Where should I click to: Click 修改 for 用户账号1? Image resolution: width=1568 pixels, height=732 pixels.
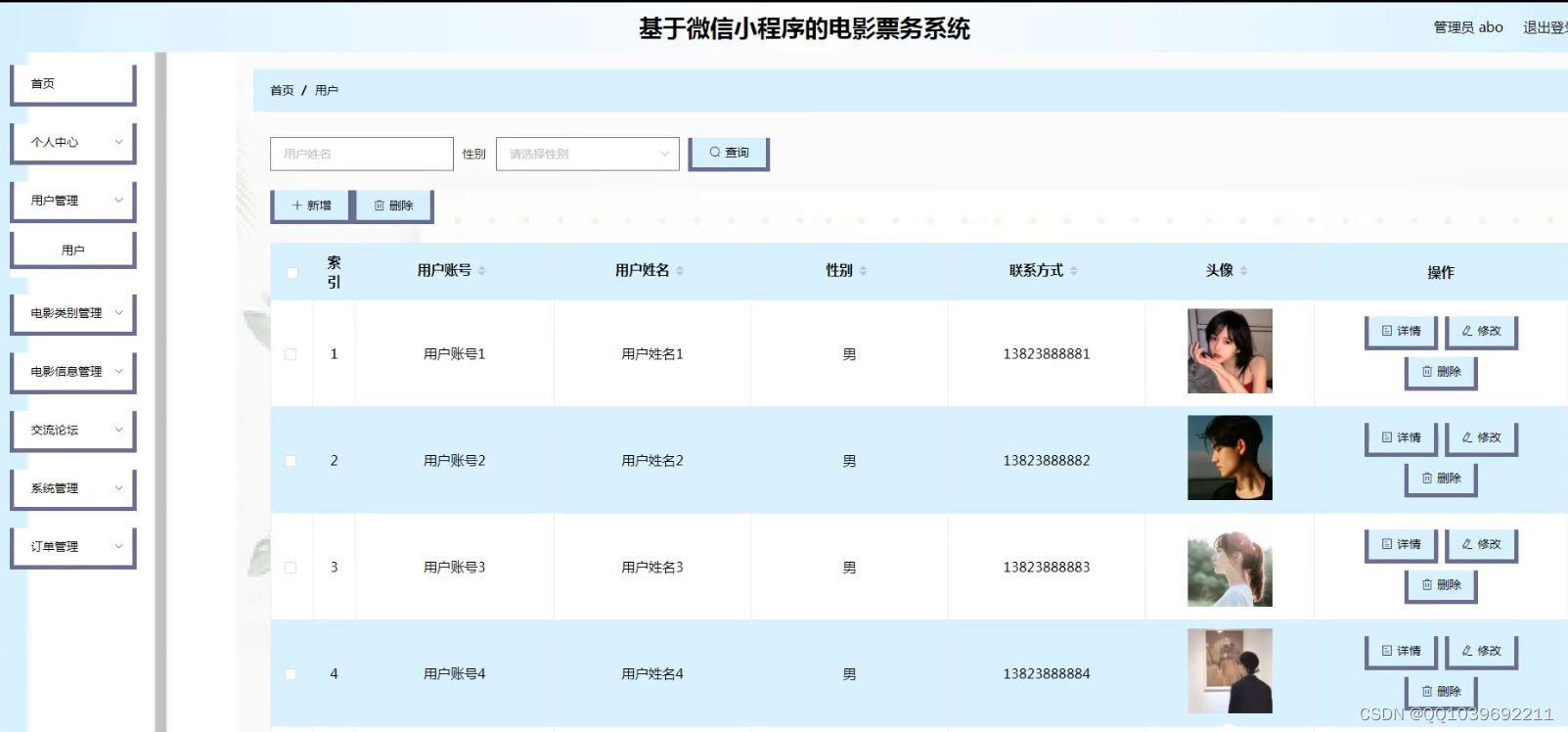(1481, 332)
